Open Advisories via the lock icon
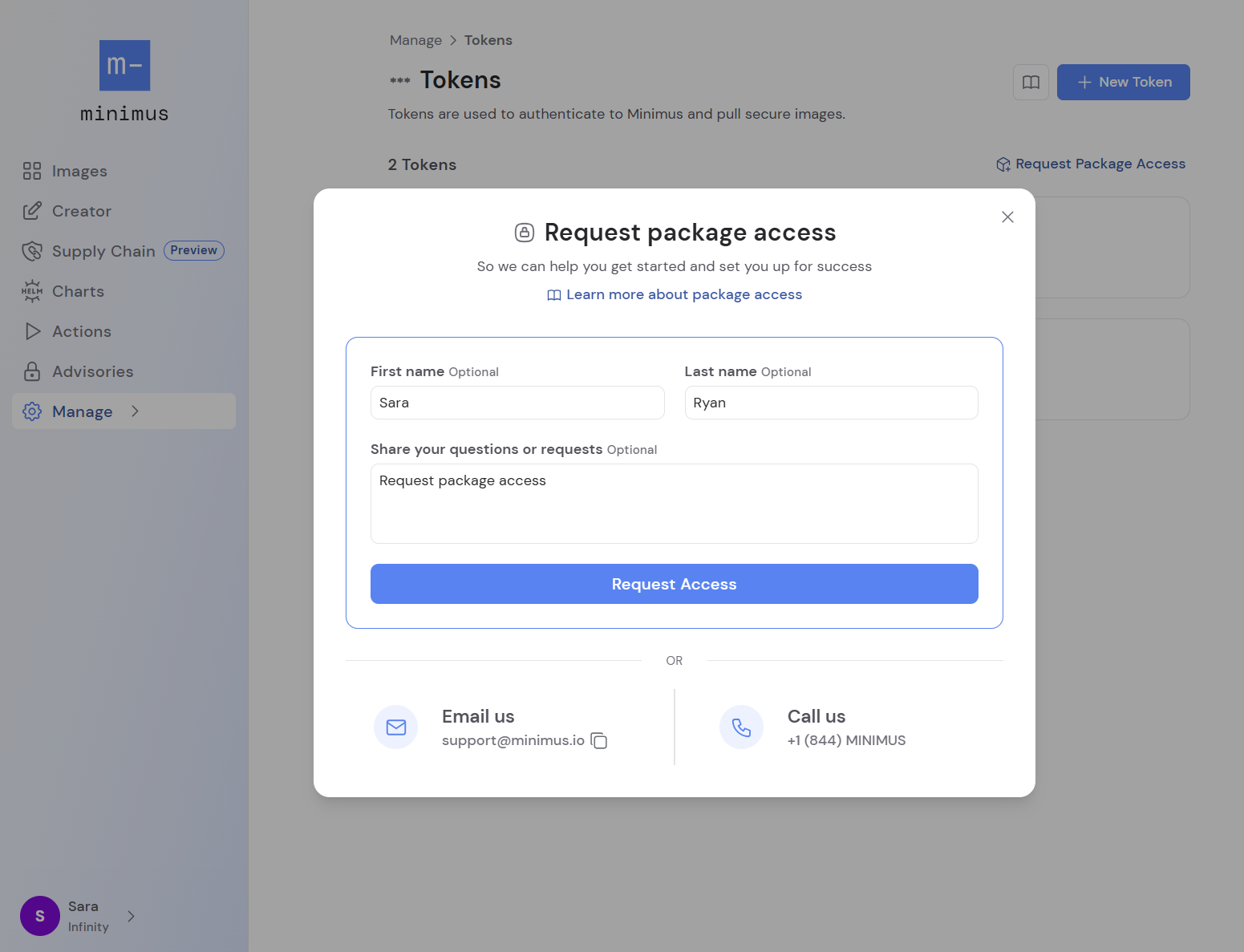The image size is (1244, 952). [32, 371]
